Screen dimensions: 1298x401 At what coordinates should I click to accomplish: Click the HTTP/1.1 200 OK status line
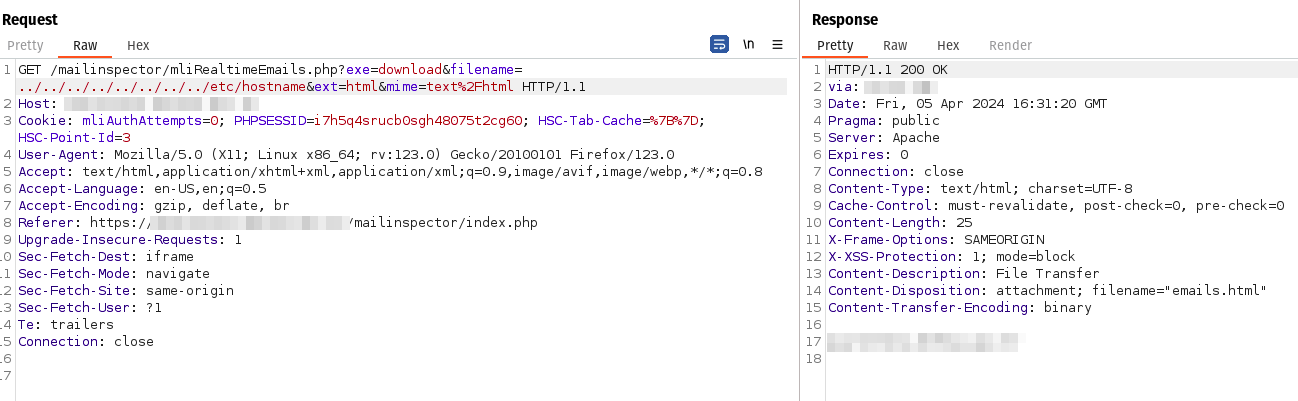(x=887, y=70)
